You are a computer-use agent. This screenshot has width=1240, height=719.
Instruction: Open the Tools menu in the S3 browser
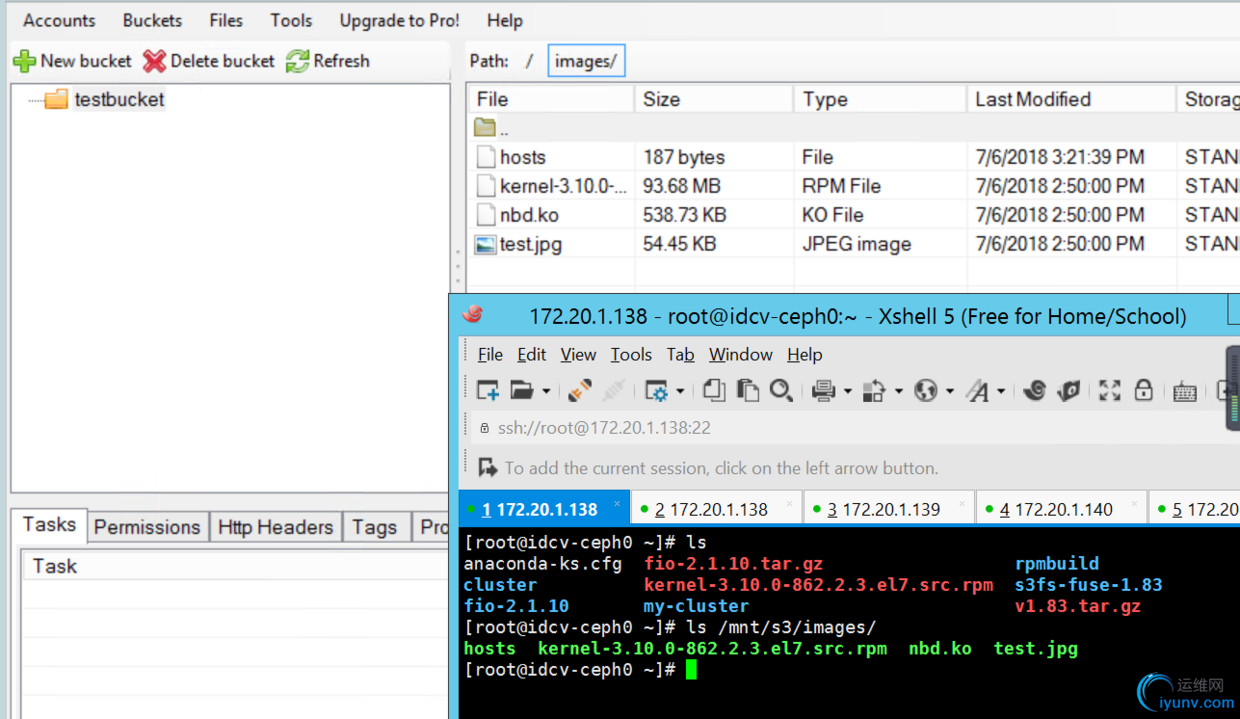coord(291,20)
